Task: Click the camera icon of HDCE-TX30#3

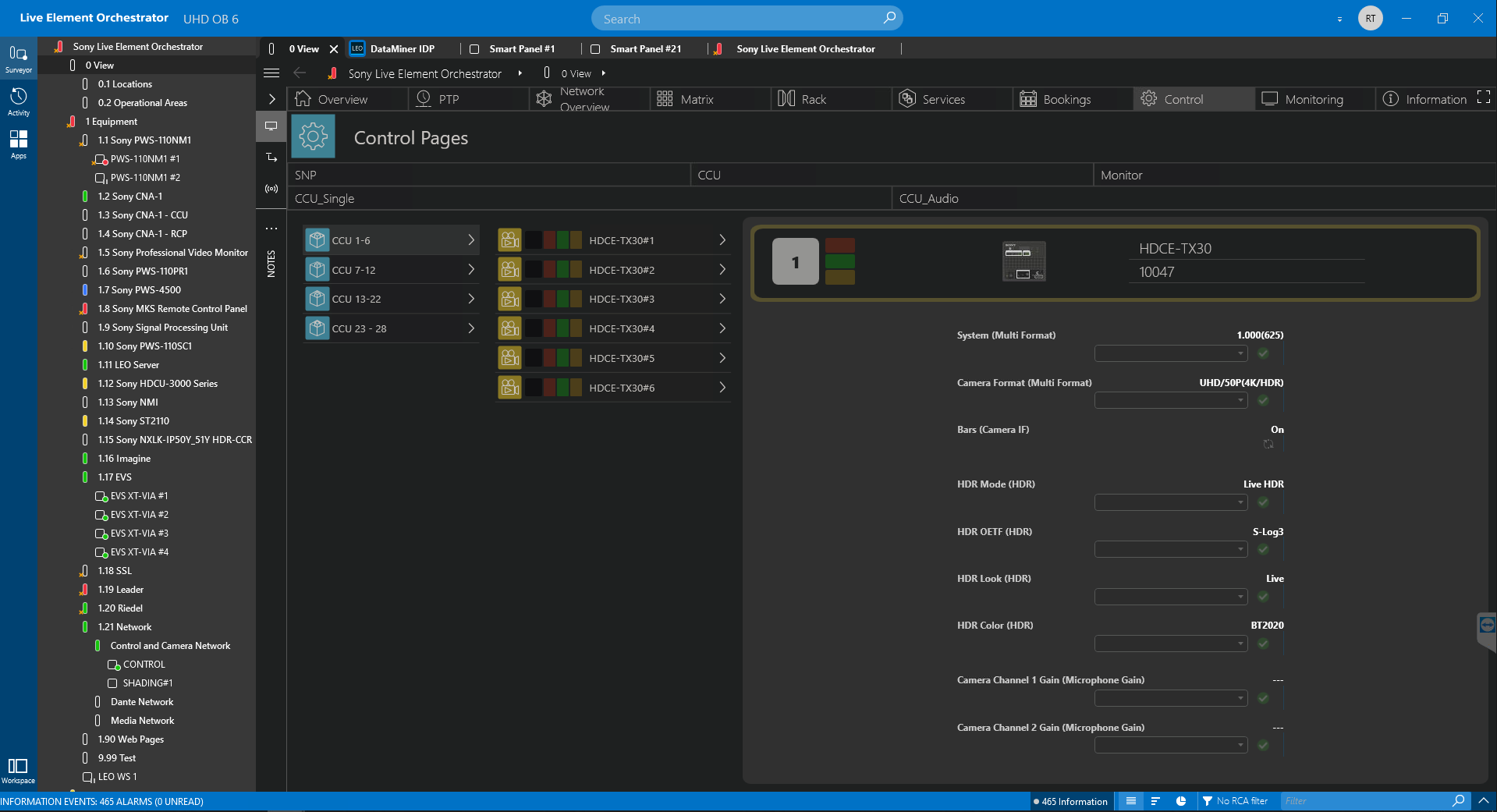Action: [x=510, y=299]
